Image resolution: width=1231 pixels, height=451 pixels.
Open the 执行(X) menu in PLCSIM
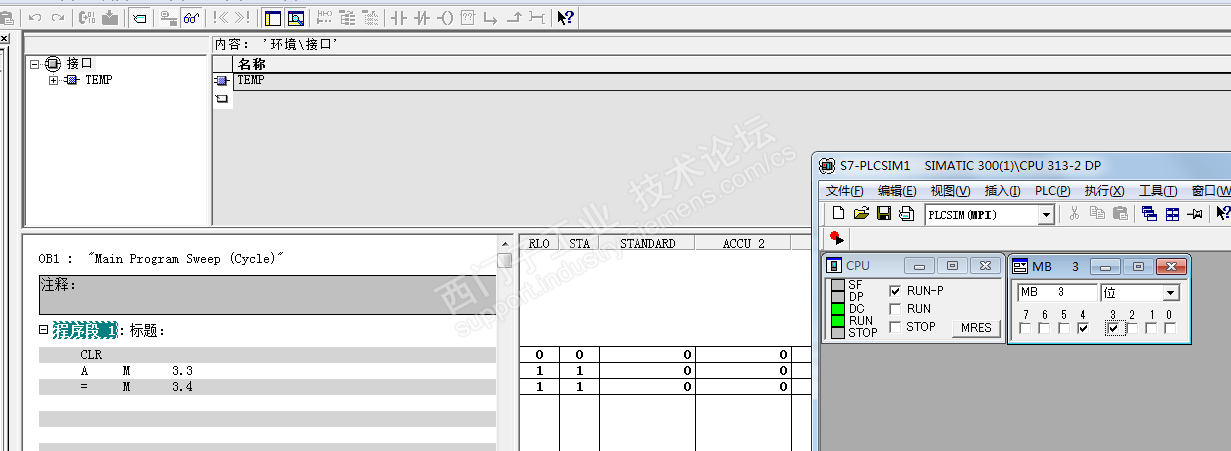(1104, 191)
